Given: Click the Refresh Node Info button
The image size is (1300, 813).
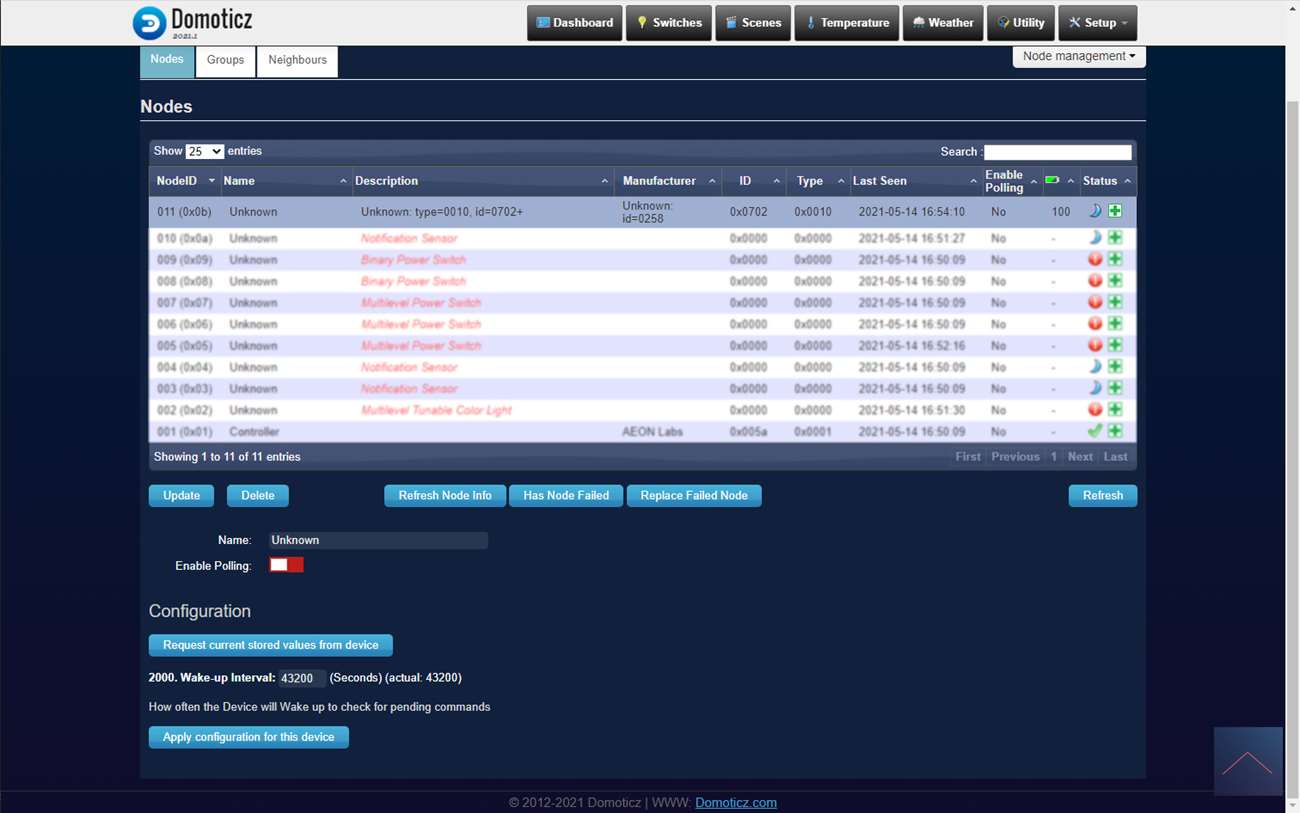Looking at the screenshot, I should pyautogui.click(x=445, y=495).
